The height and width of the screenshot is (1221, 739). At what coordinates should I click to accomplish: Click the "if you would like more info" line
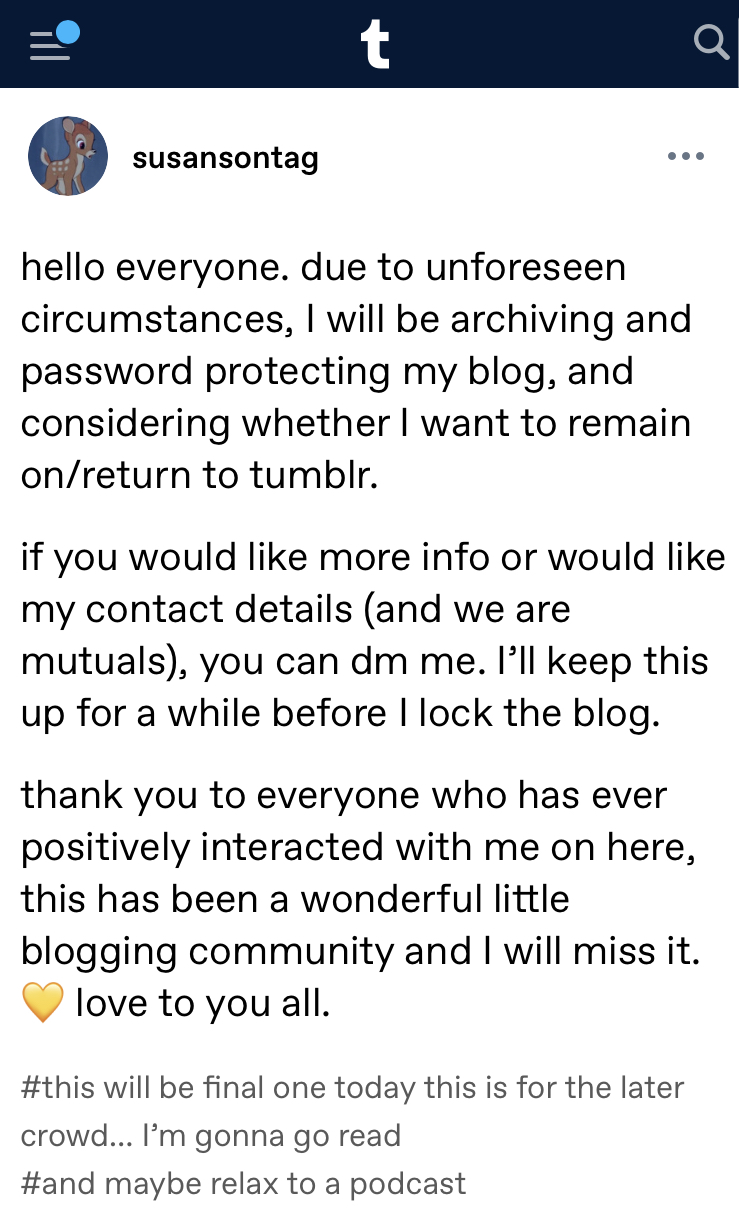coord(373,557)
